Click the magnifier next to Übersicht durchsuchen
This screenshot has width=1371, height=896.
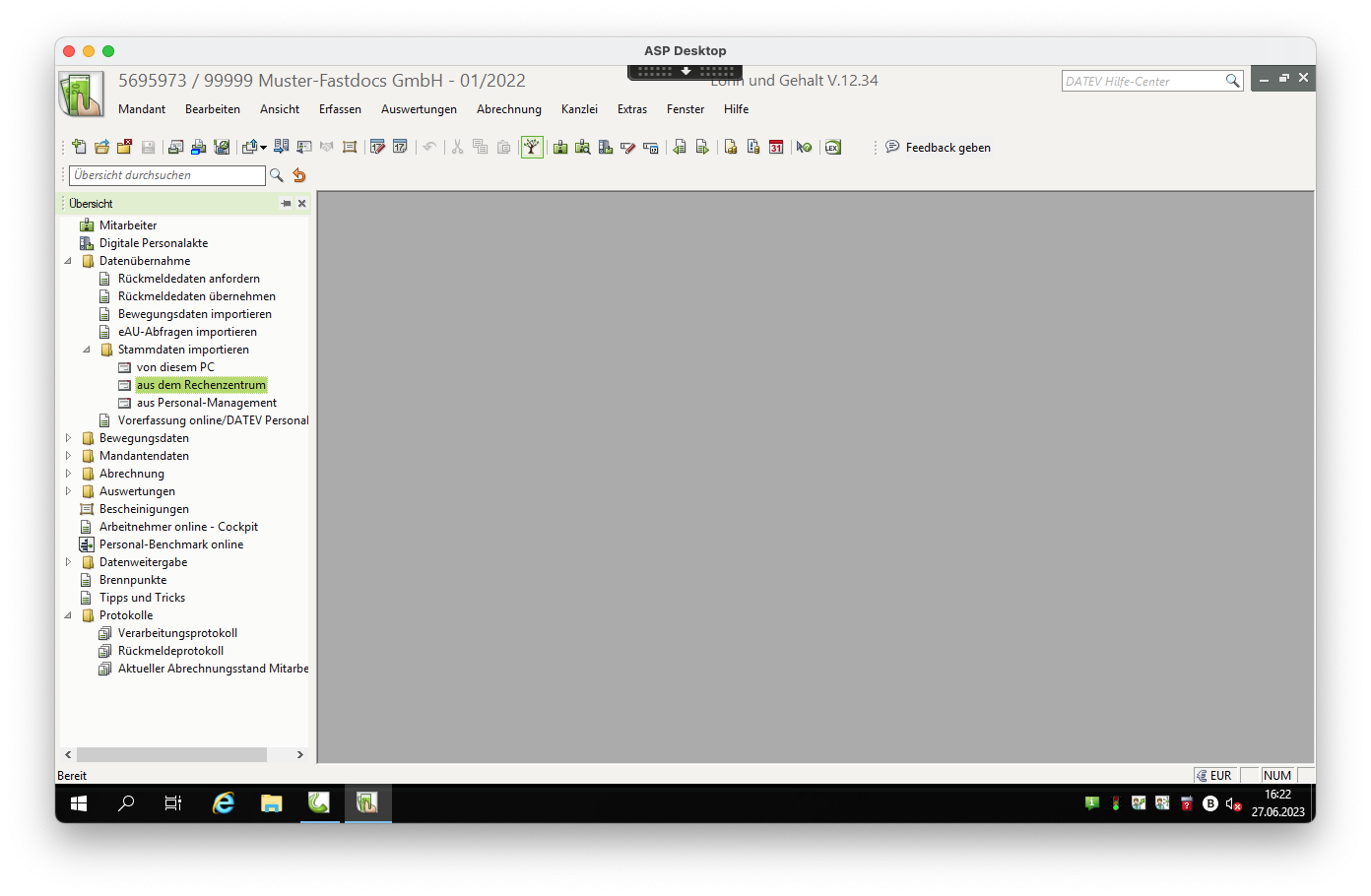tap(277, 175)
